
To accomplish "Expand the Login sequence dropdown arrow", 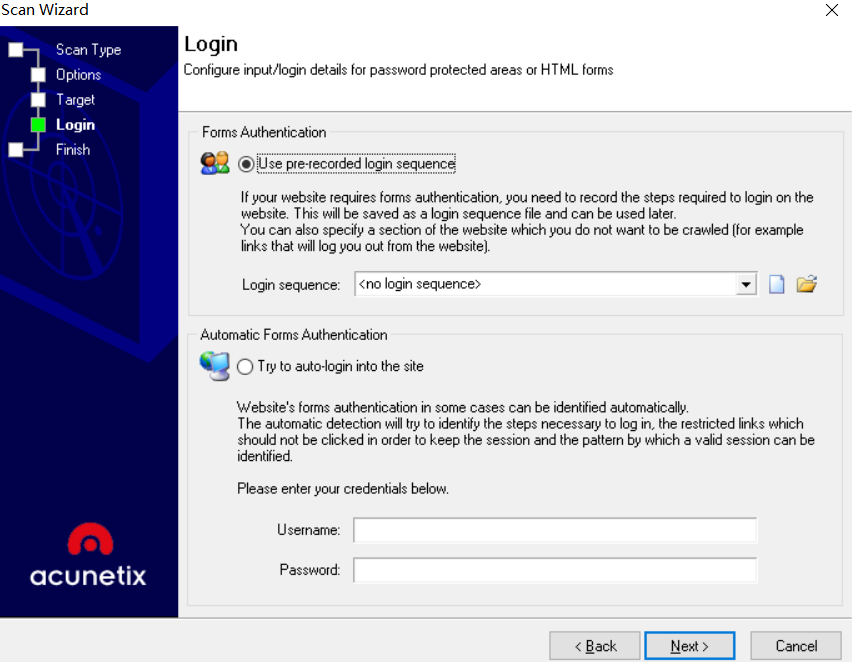I will [746, 284].
